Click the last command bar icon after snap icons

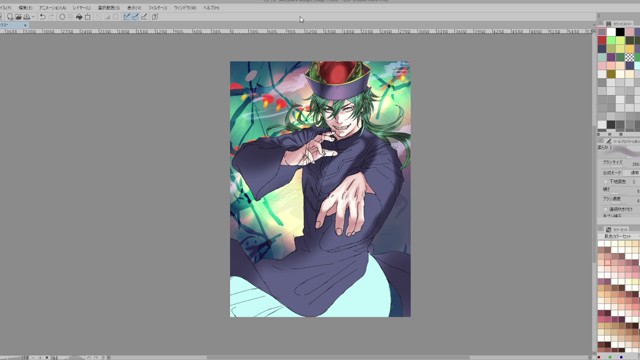(x=155, y=17)
